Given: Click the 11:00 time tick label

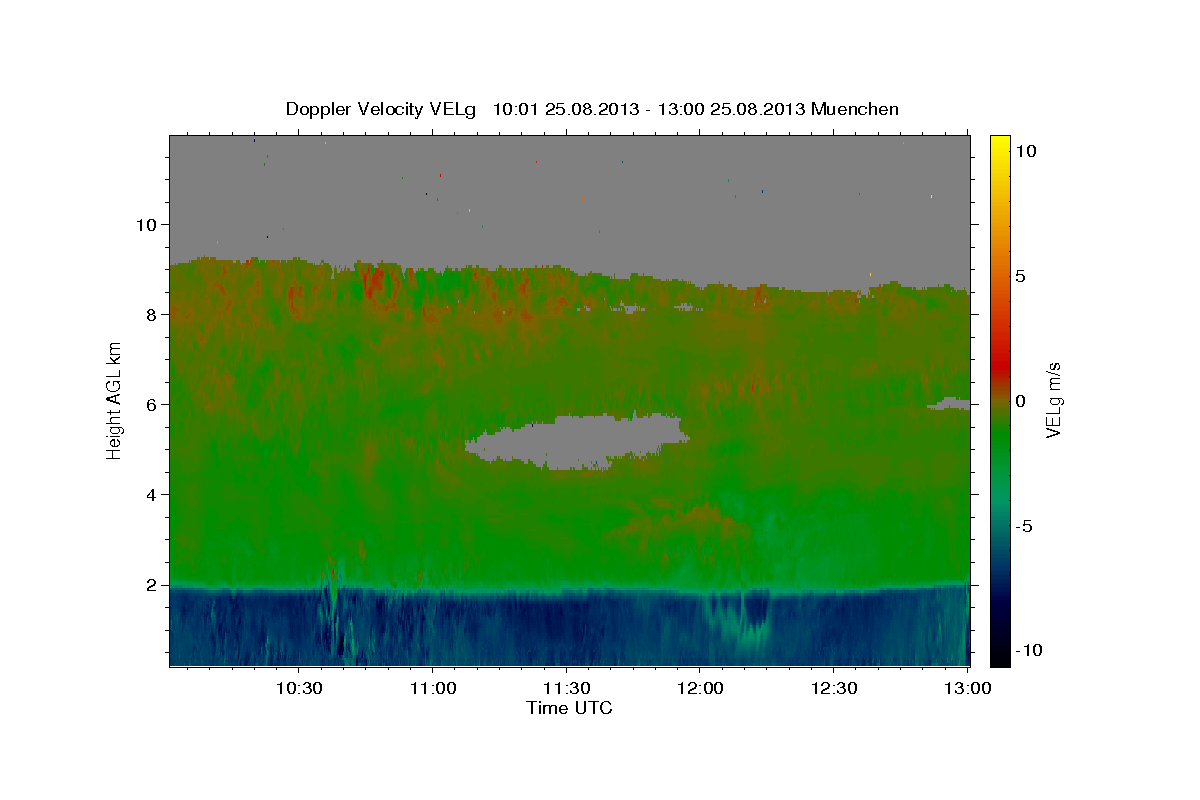Looking at the screenshot, I should 432,689.
